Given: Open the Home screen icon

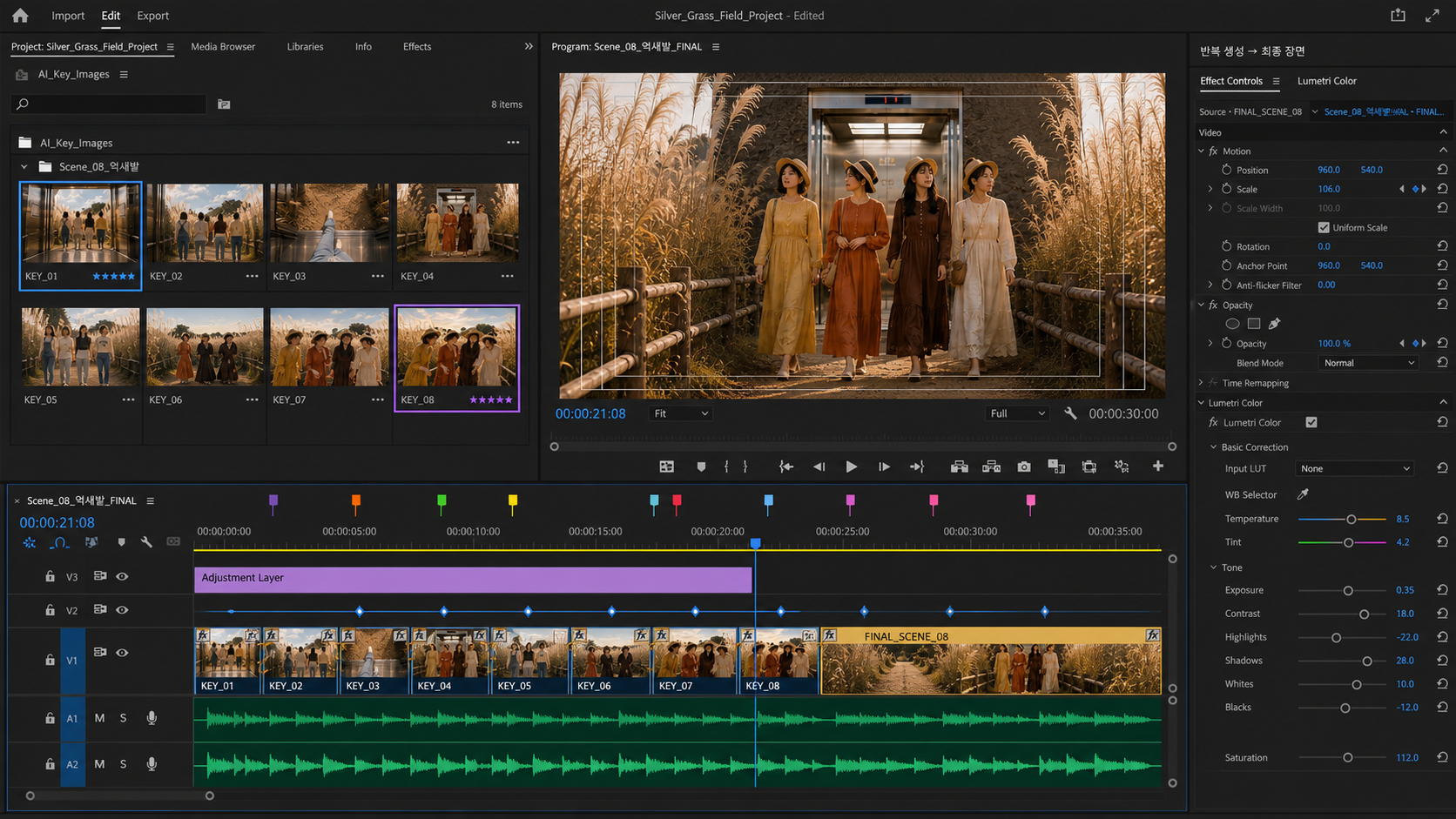Looking at the screenshot, I should 20,15.
